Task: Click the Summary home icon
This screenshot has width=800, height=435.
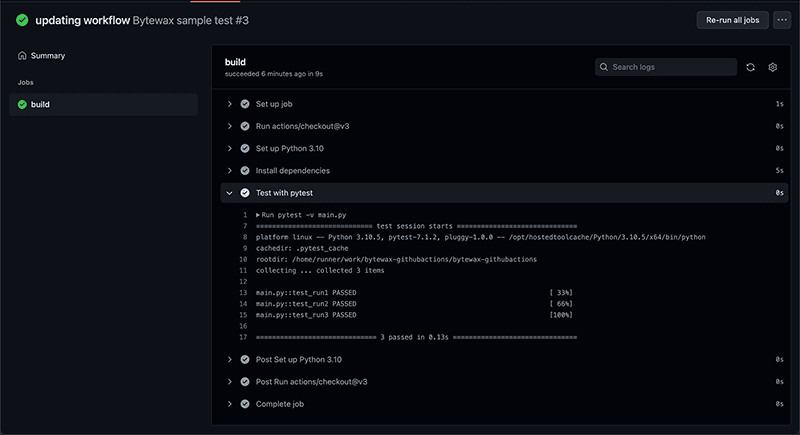Action: pos(22,56)
